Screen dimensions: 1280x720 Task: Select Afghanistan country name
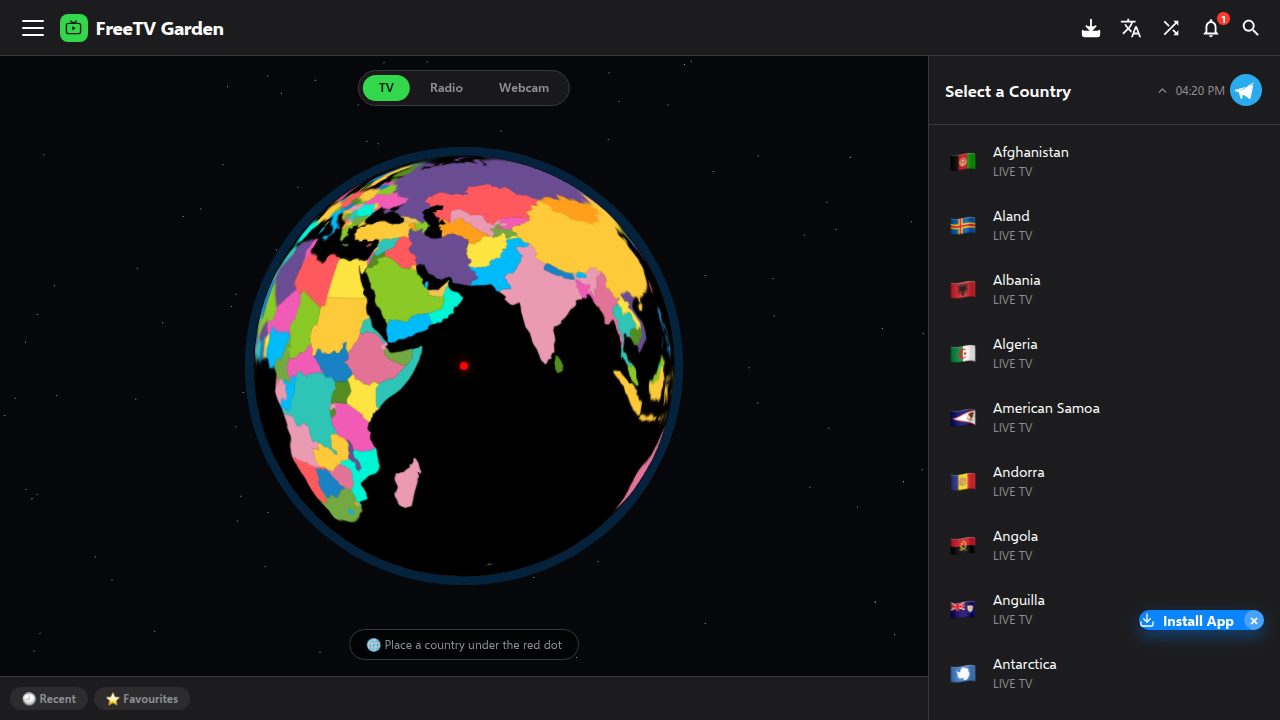(x=1030, y=152)
